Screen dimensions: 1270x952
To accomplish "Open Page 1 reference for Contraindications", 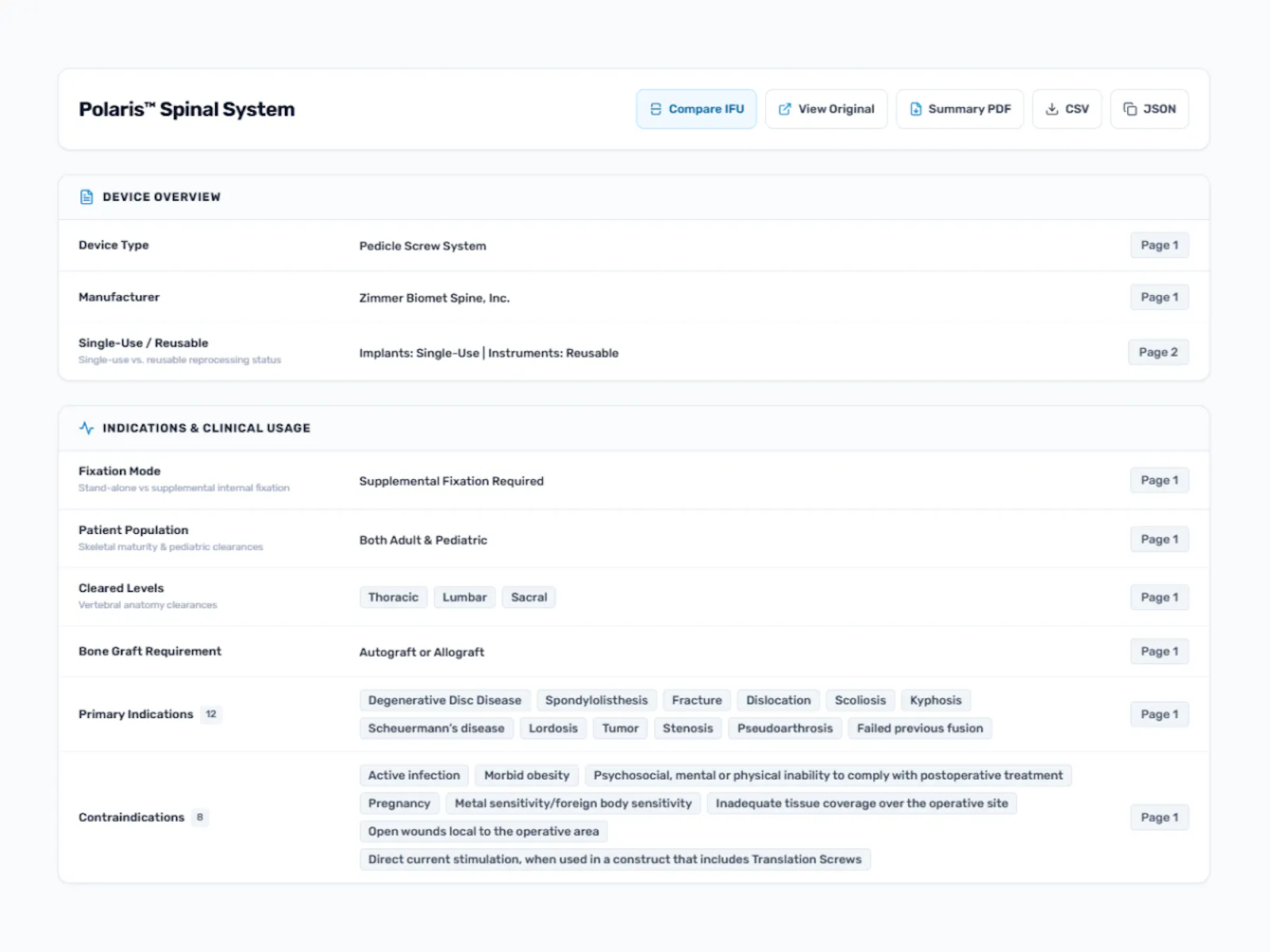I will [x=1160, y=817].
